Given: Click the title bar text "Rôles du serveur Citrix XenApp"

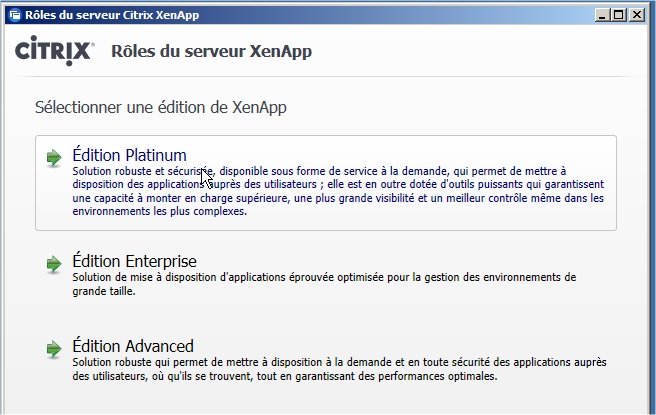Looking at the screenshot, I should tap(105, 15).
